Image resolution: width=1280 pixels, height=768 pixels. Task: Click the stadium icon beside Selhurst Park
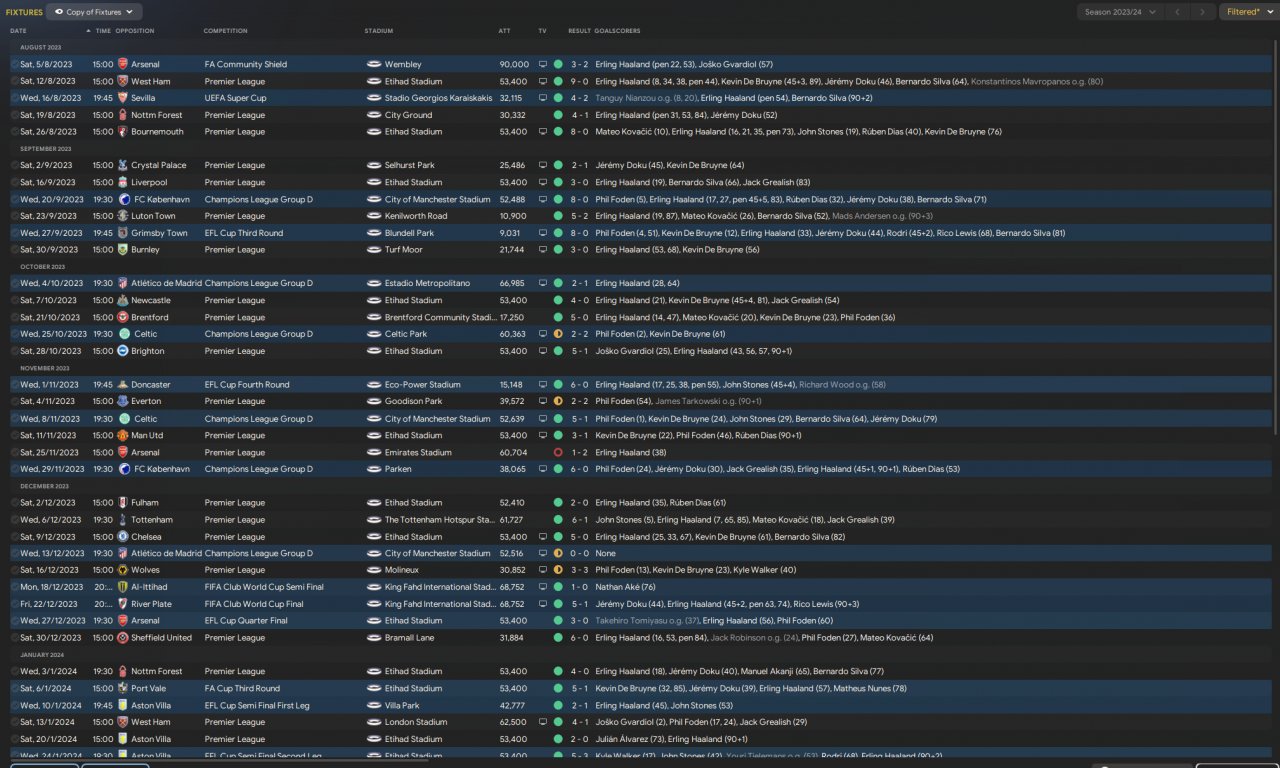[x=374, y=166]
